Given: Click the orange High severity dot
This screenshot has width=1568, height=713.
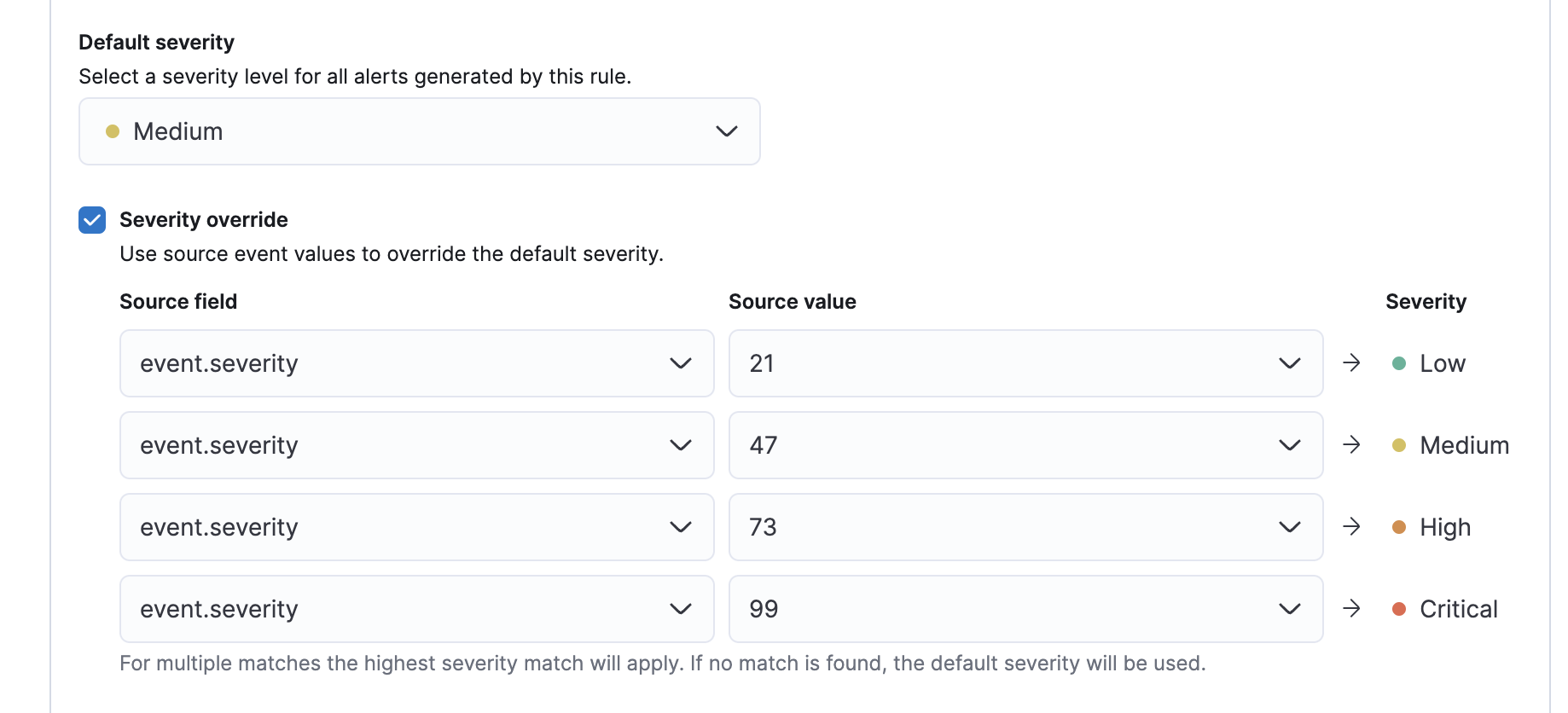Looking at the screenshot, I should (1398, 526).
